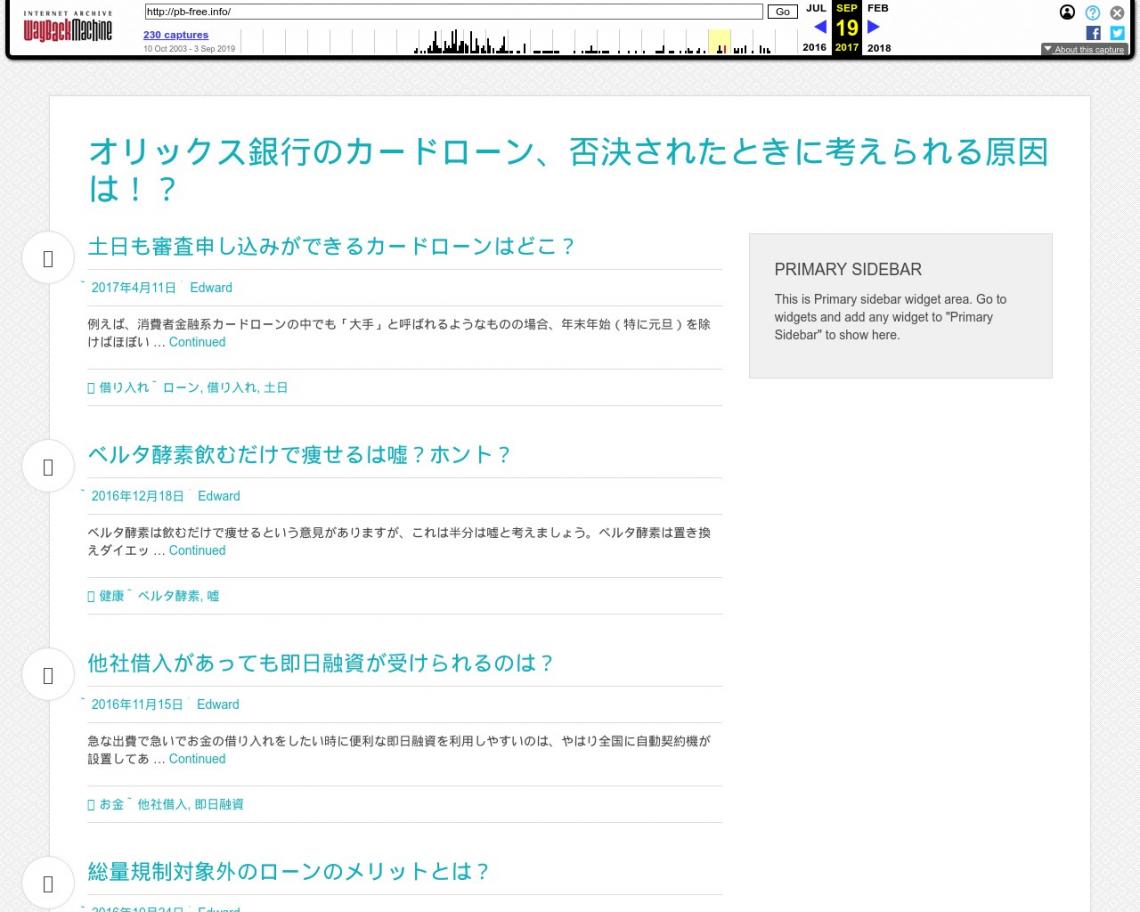Viewport: 1140px width, 912px height.
Task: Open the 嘘 tag link
Action: tap(213, 596)
